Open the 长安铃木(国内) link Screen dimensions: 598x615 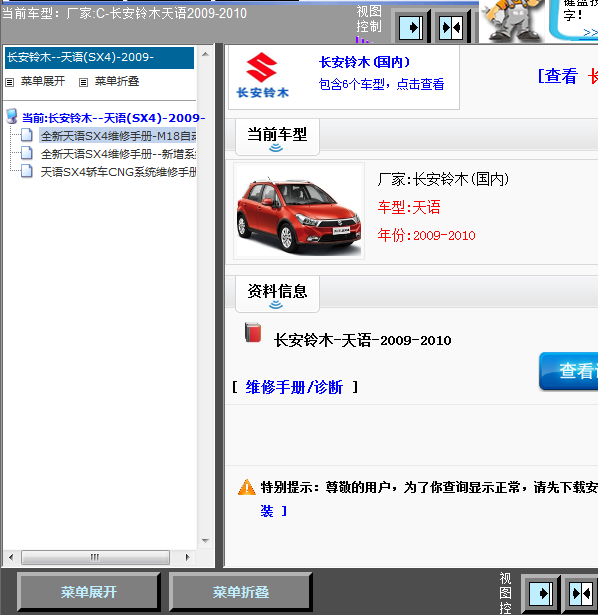coord(365,62)
